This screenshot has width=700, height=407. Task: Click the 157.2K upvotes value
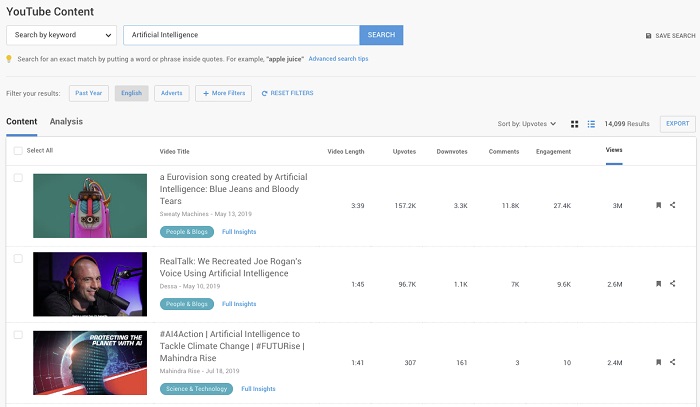tap(405, 206)
